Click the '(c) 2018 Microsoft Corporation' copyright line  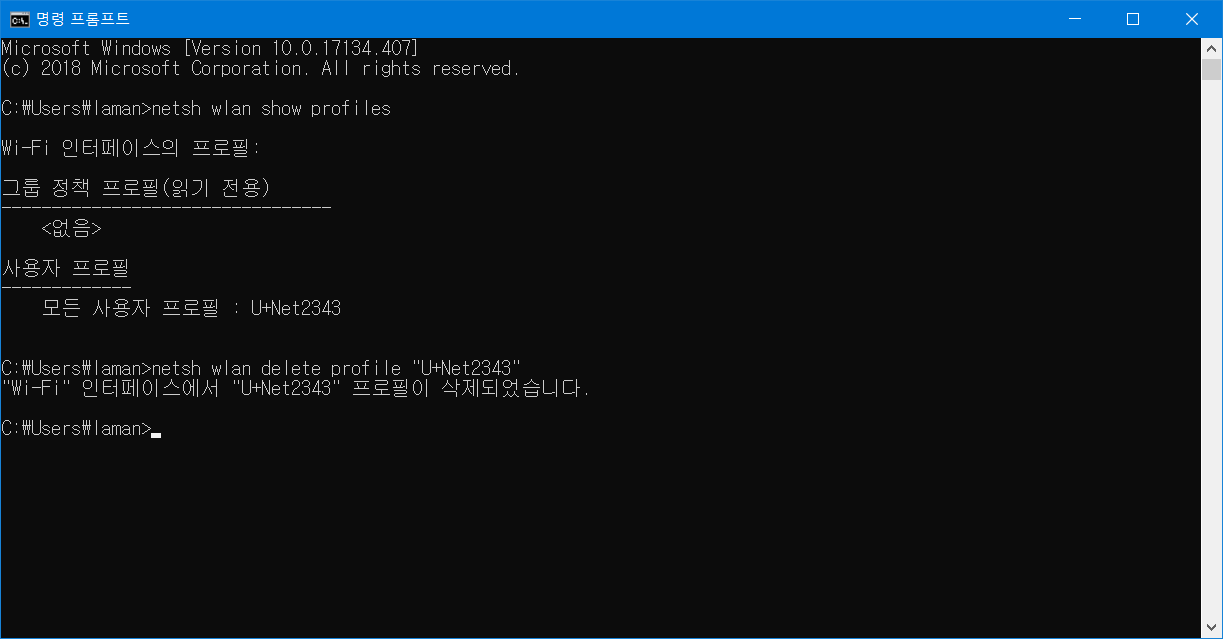pyautogui.click(x=261, y=68)
